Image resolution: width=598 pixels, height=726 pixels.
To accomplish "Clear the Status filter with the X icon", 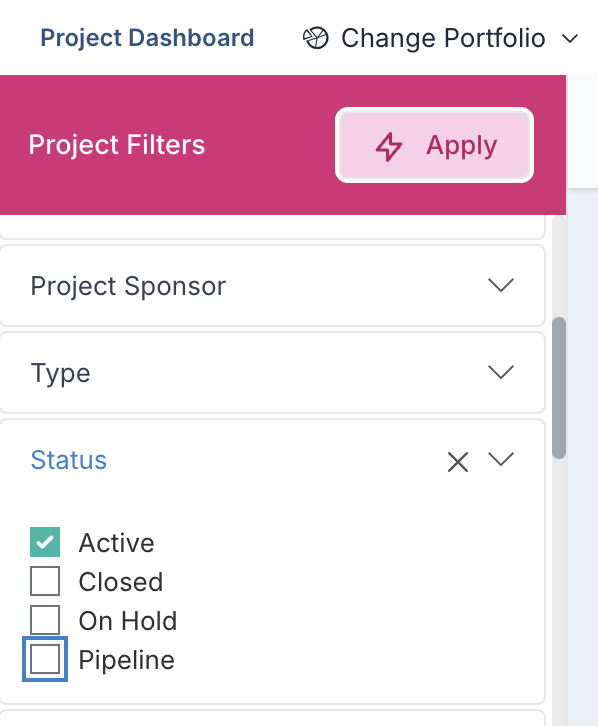I will tap(458, 462).
